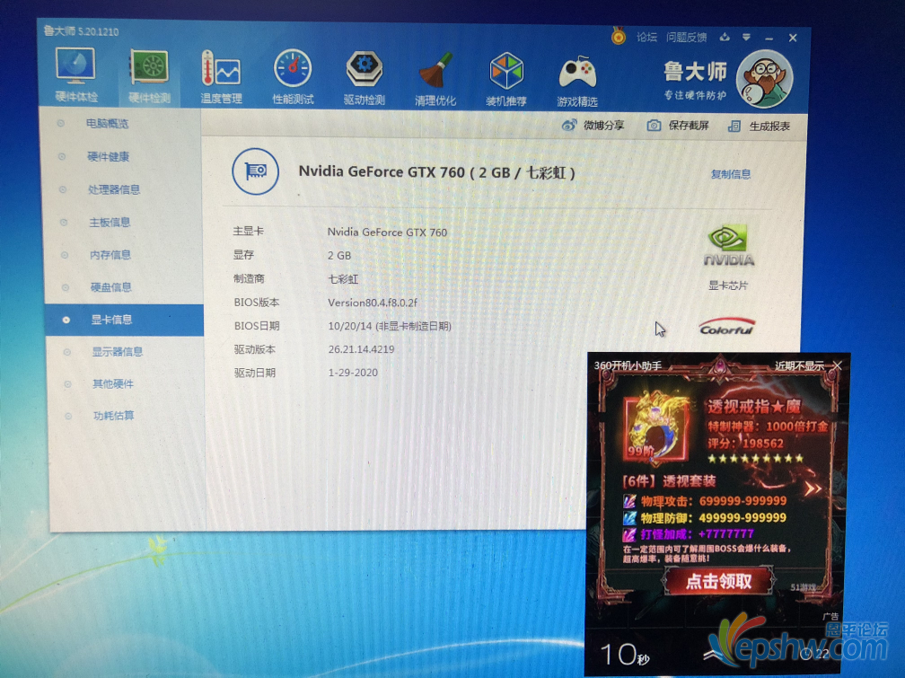The height and width of the screenshot is (678, 905).
Task: Click the double-arrow icon in the ad popup
Action: coord(813,489)
